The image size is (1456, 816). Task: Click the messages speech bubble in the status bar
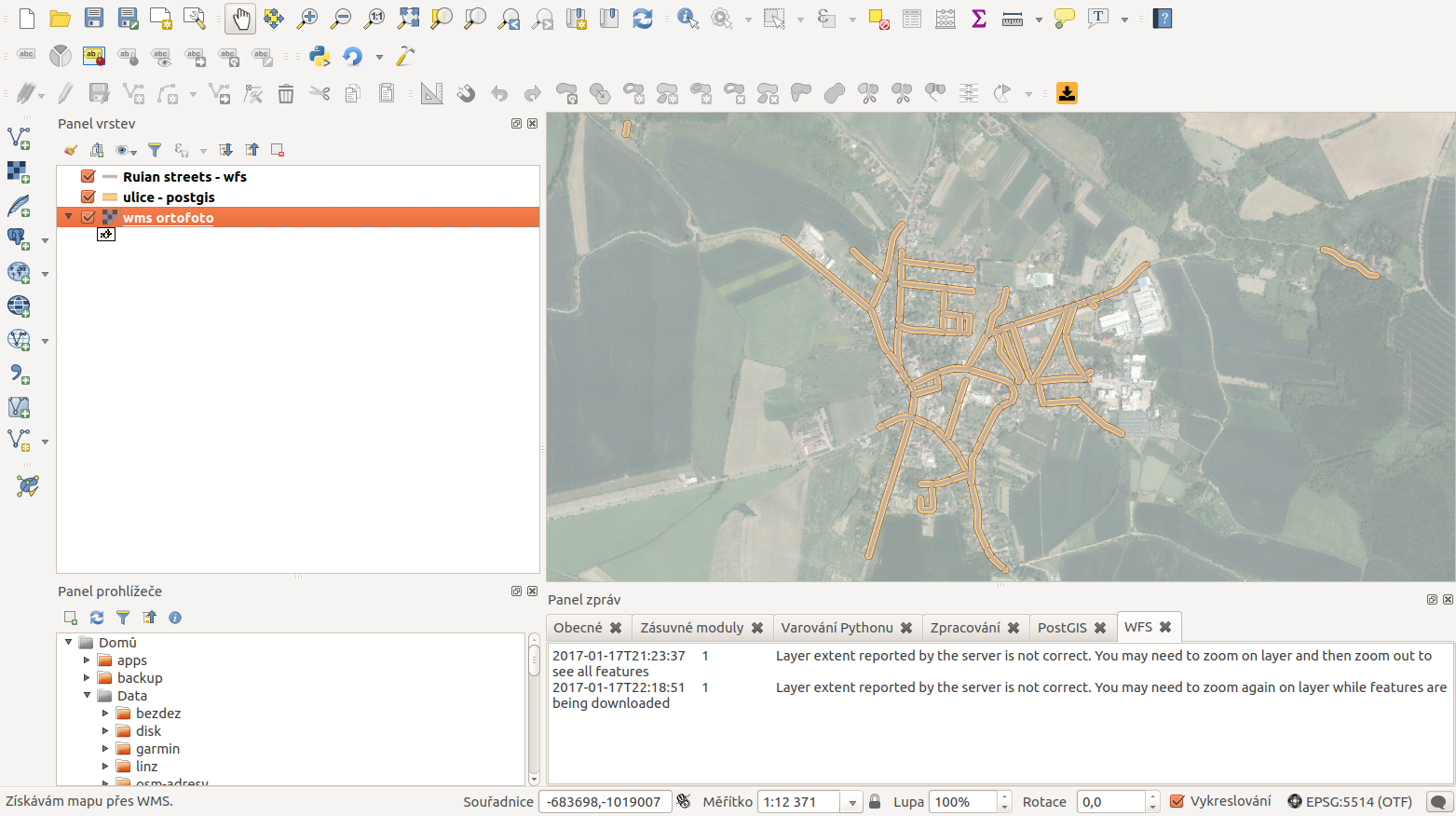pyautogui.click(x=1439, y=802)
